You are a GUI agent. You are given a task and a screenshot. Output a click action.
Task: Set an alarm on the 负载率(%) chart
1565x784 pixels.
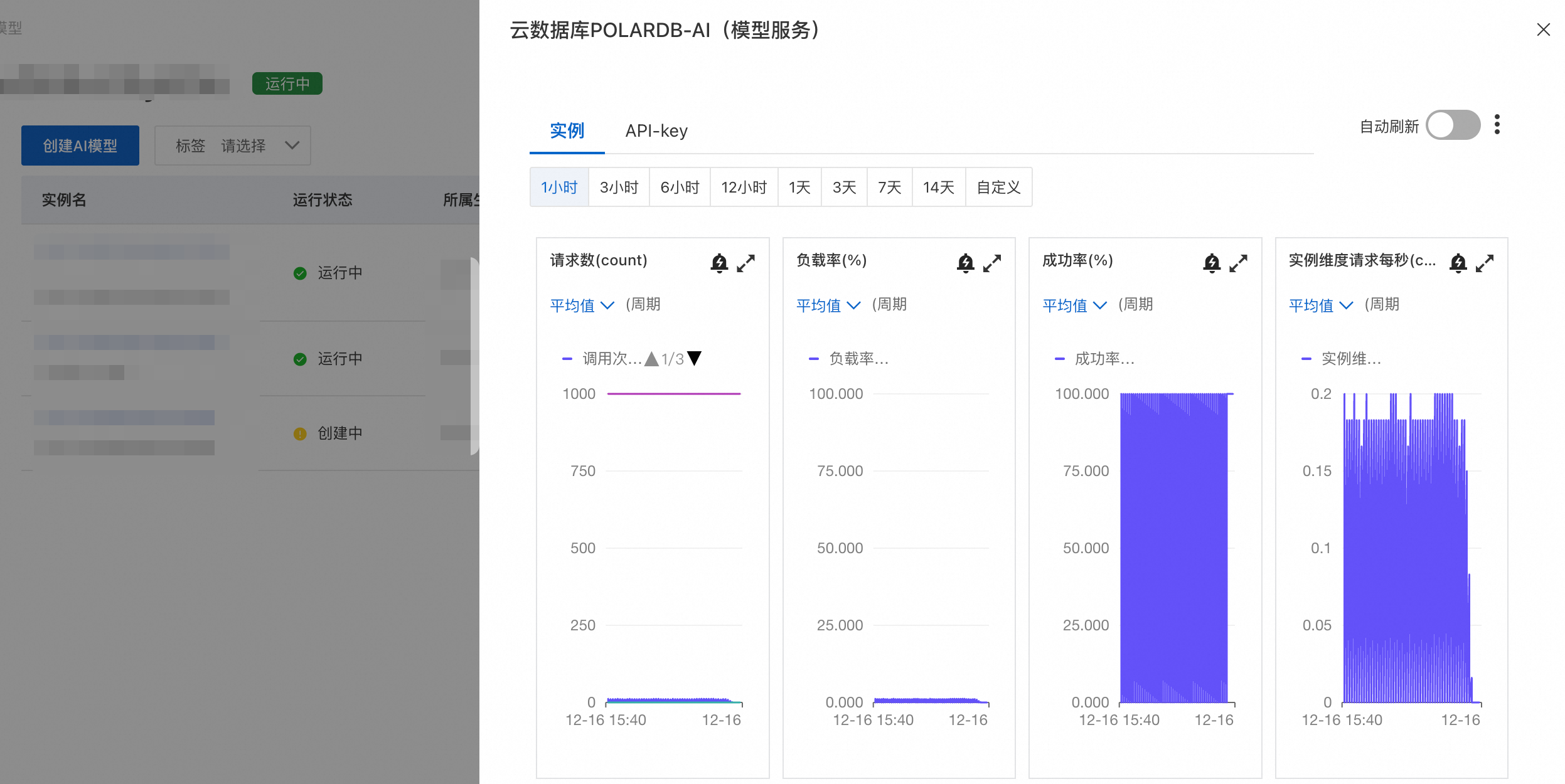coord(965,263)
